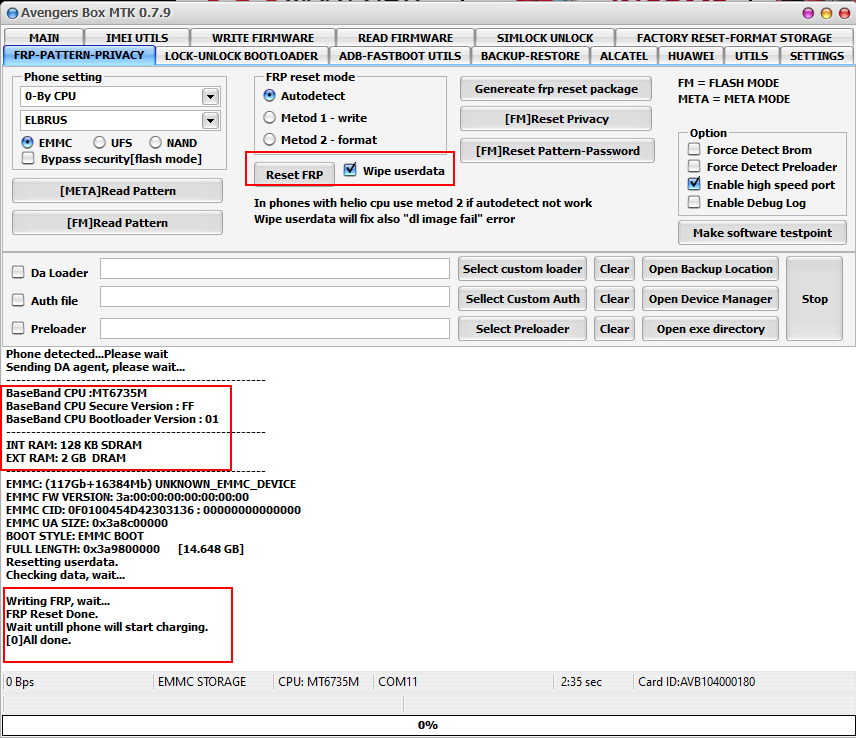This screenshot has width=856, height=738.
Task: Click Select custom loader button
Action: pyautogui.click(x=522, y=269)
